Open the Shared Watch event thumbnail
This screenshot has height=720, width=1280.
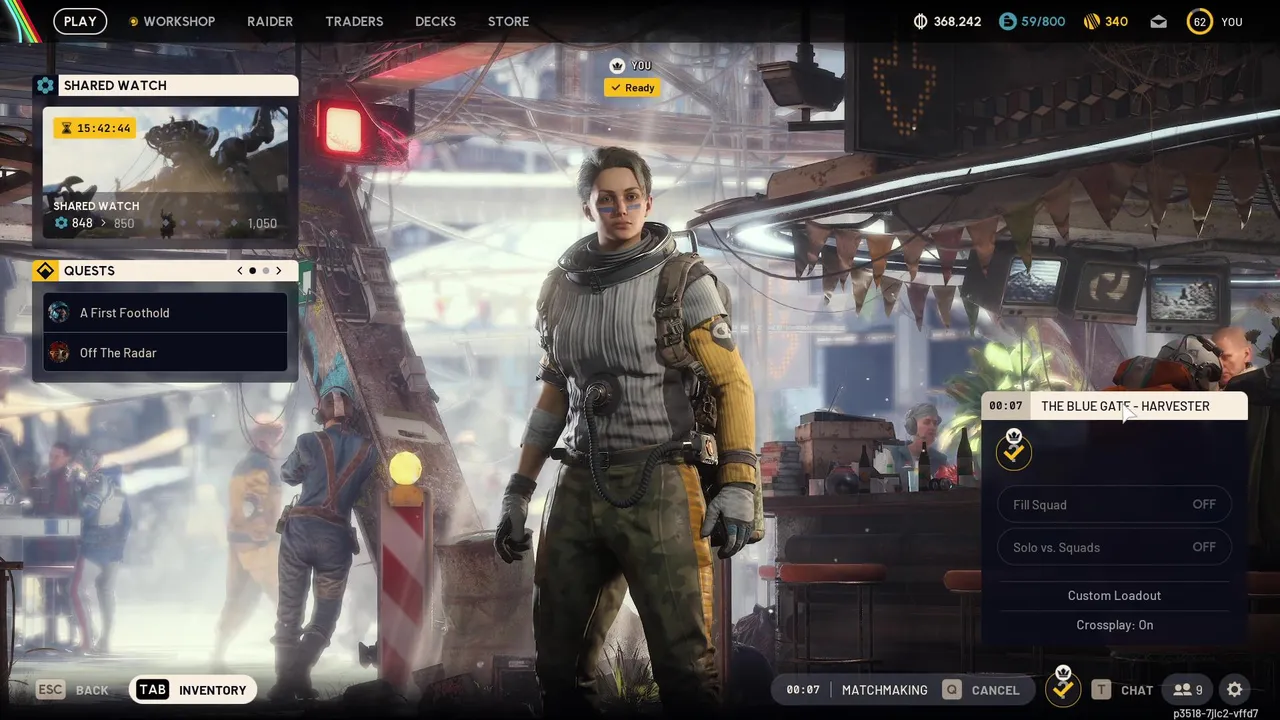tap(165, 172)
